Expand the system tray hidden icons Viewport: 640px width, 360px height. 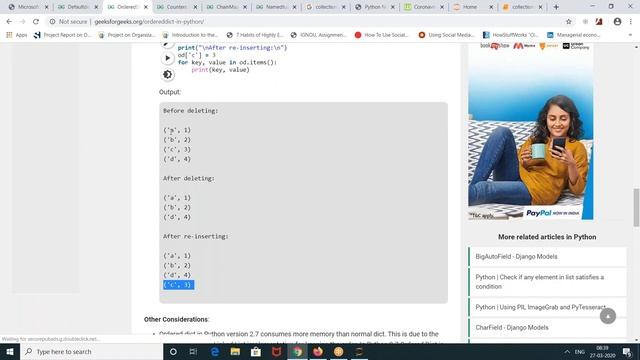(567, 351)
